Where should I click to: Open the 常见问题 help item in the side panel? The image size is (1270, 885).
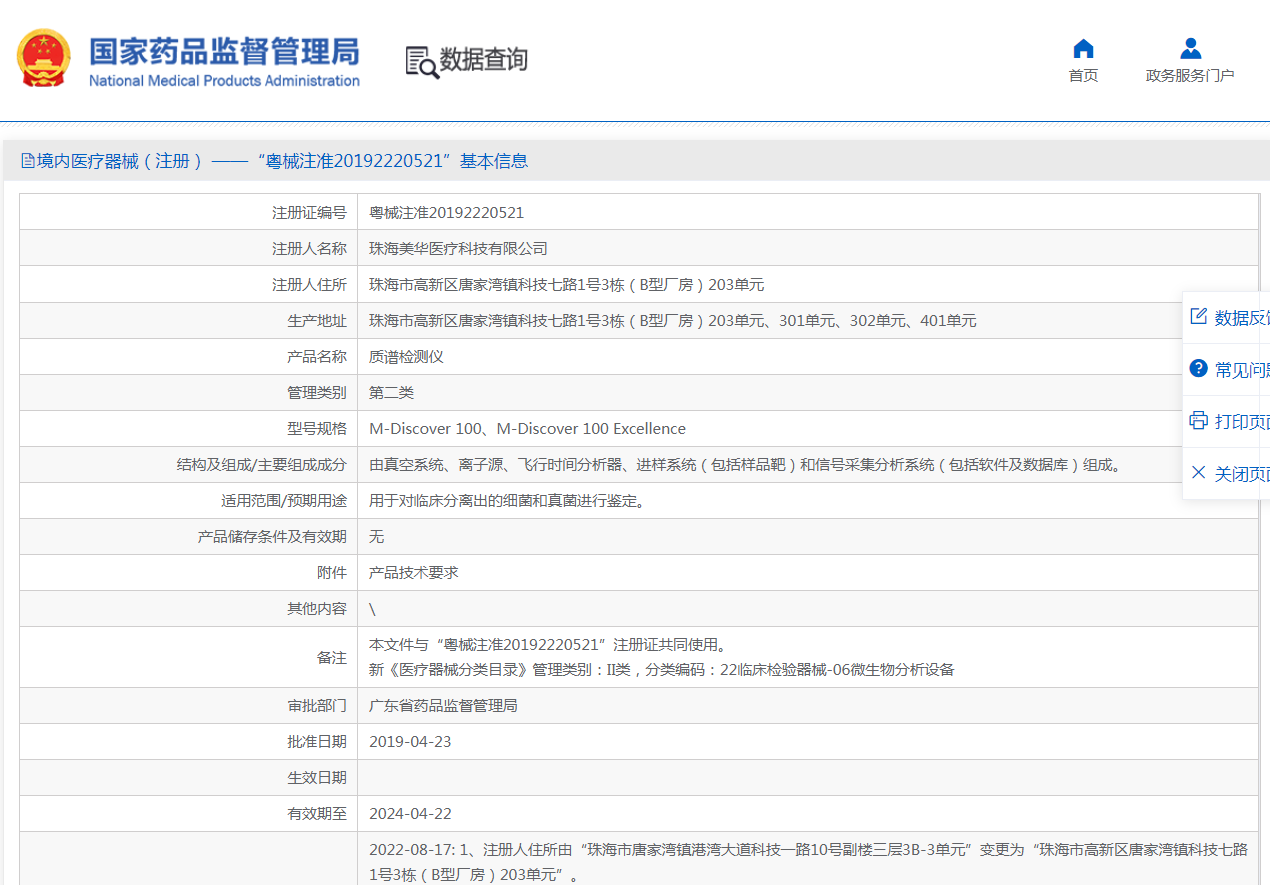pyautogui.click(x=1229, y=370)
